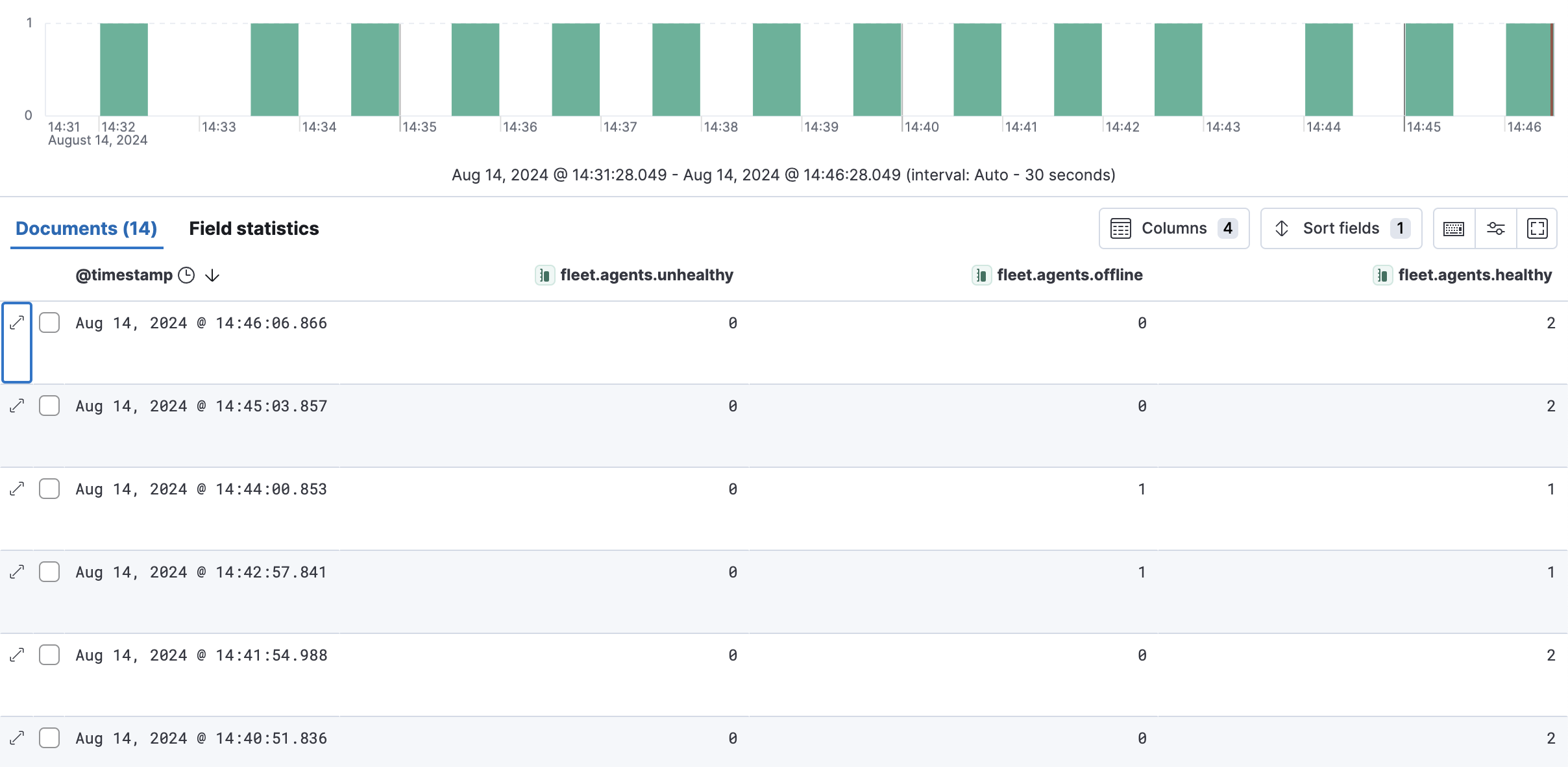Click fleet.agents.unhealthy column header
Viewport: 1568px width, 767px height.
point(646,275)
